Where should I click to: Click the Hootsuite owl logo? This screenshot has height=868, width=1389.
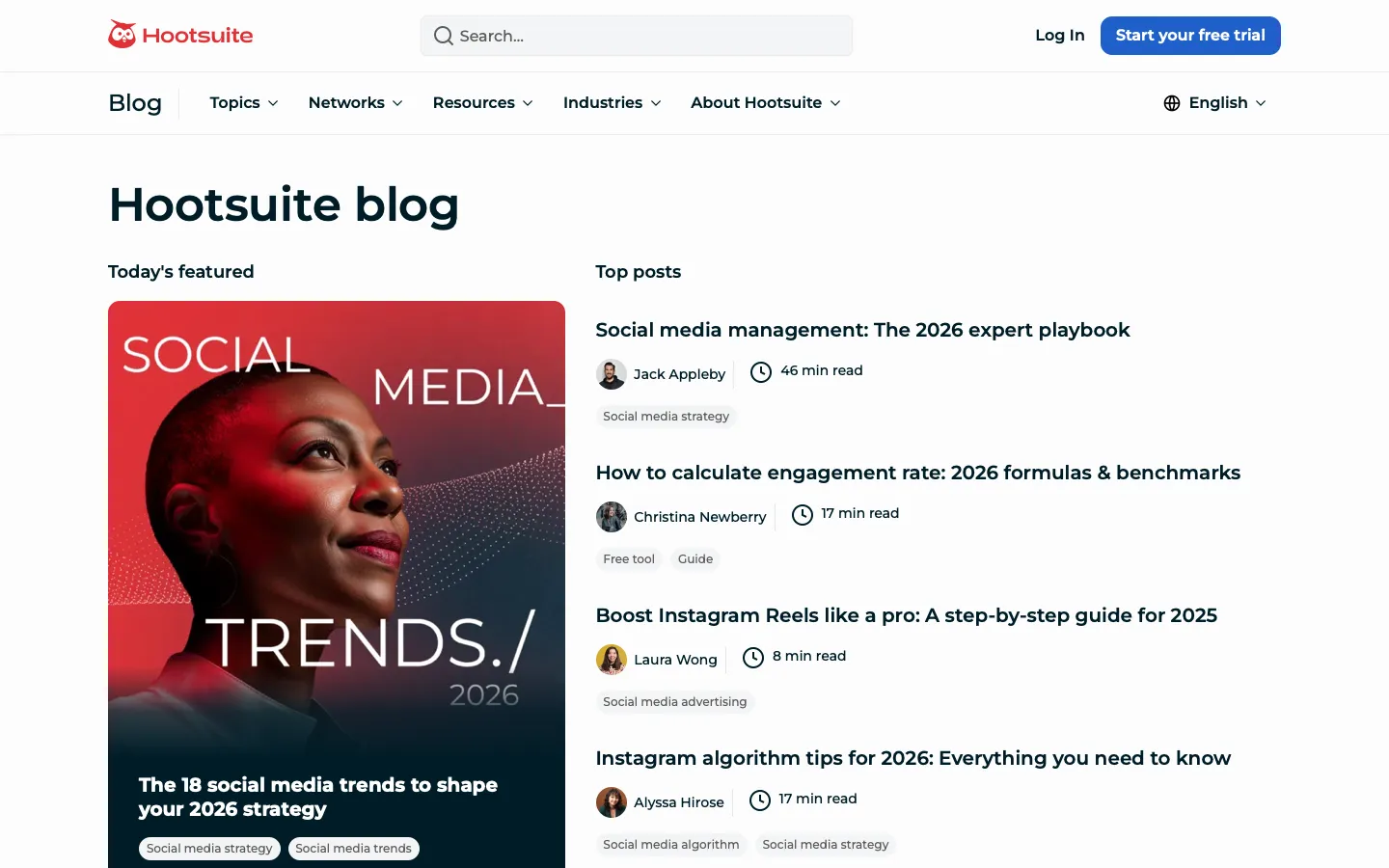[x=180, y=35]
